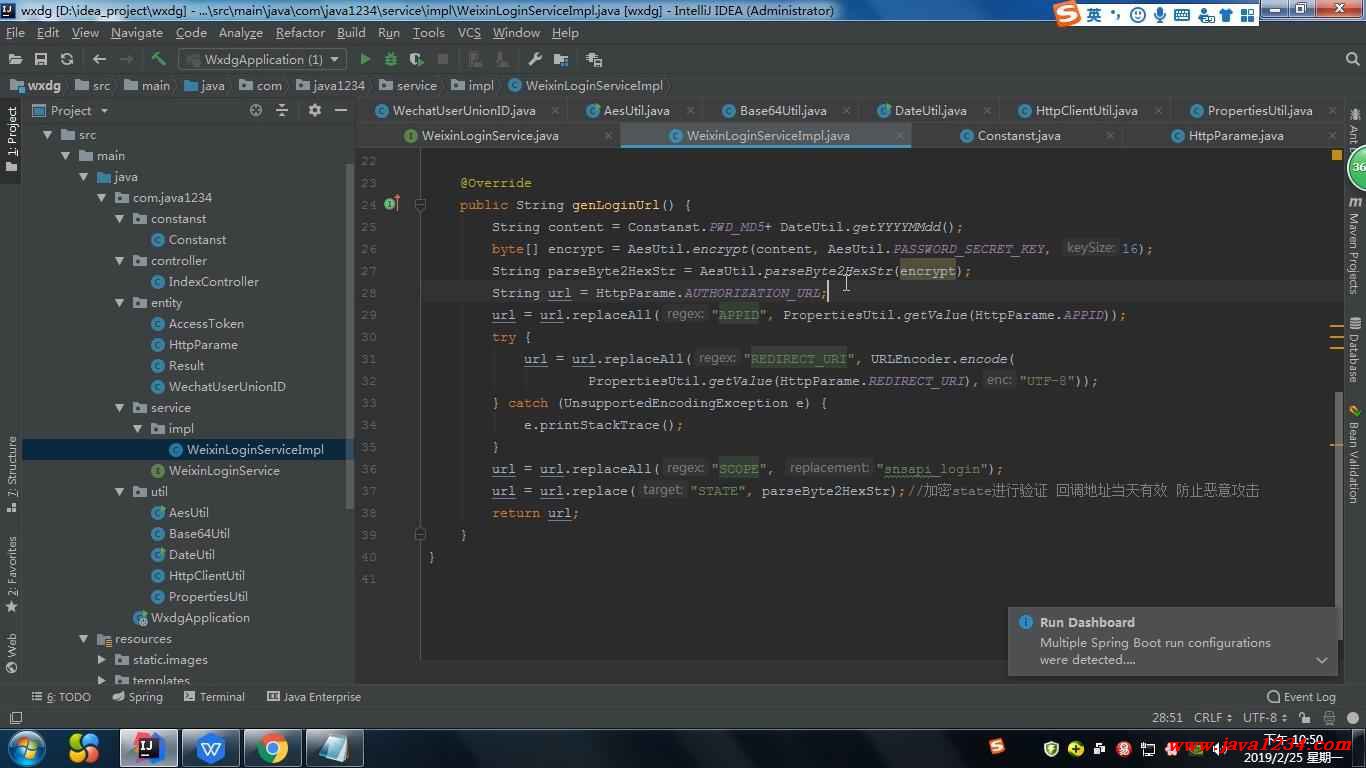The height and width of the screenshot is (768, 1366).
Task: Select WxdgApplication in project tree
Action: (192, 618)
